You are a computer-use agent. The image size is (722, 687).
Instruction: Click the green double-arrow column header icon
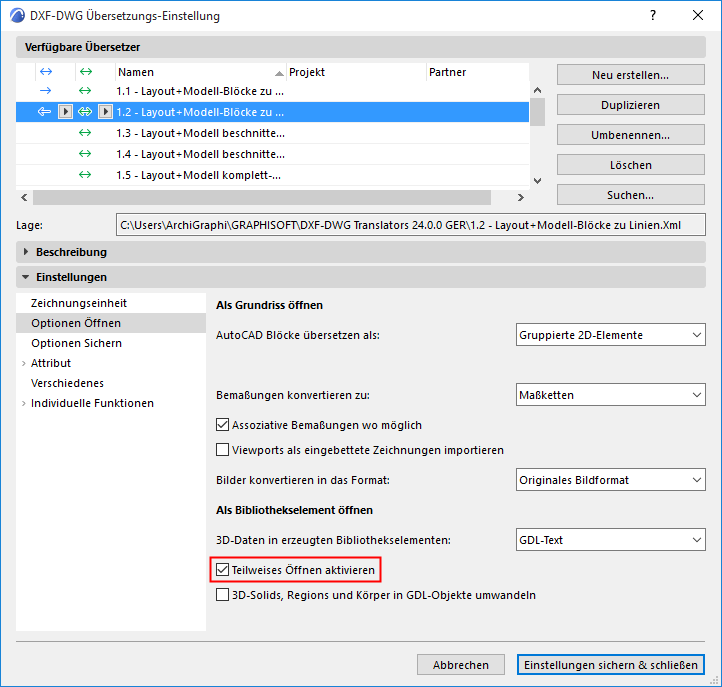(86, 71)
